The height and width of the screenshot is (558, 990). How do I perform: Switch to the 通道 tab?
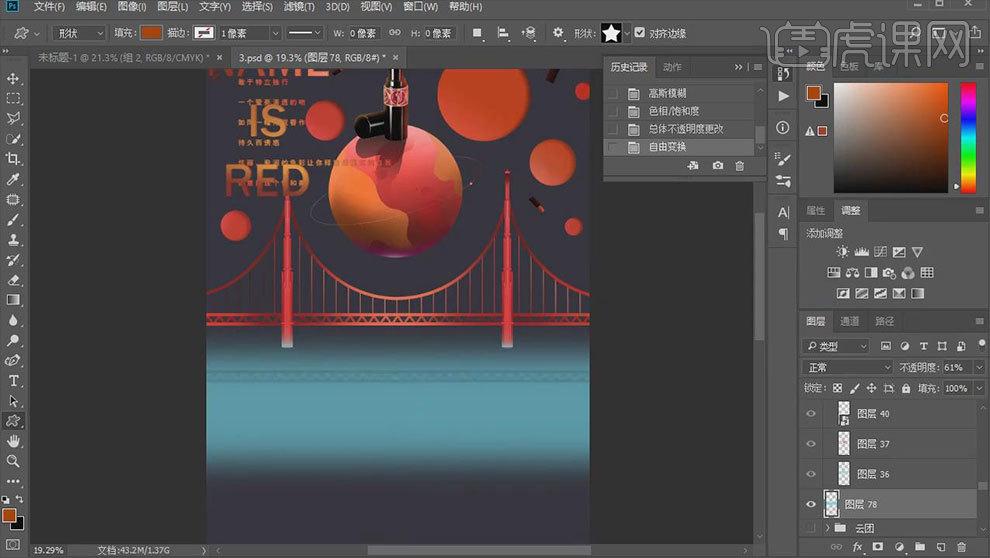point(849,321)
